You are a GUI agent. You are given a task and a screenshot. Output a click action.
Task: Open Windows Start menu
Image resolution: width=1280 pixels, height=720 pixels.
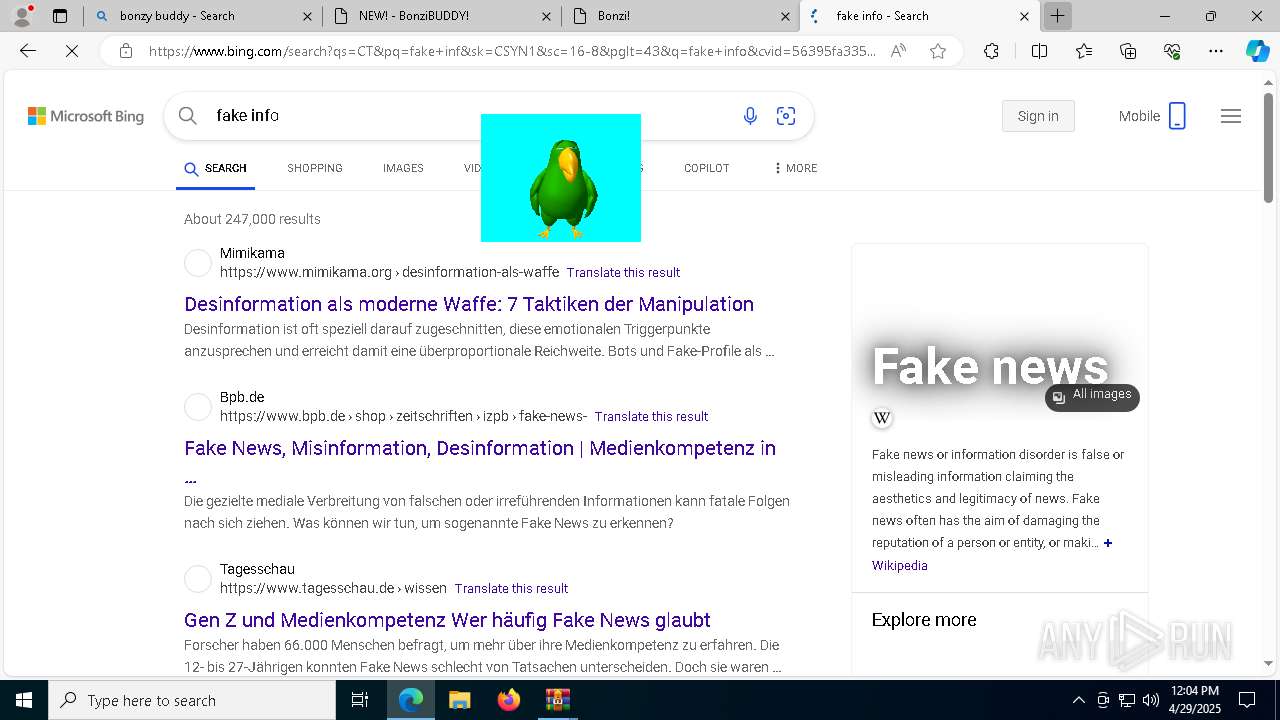(24, 700)
